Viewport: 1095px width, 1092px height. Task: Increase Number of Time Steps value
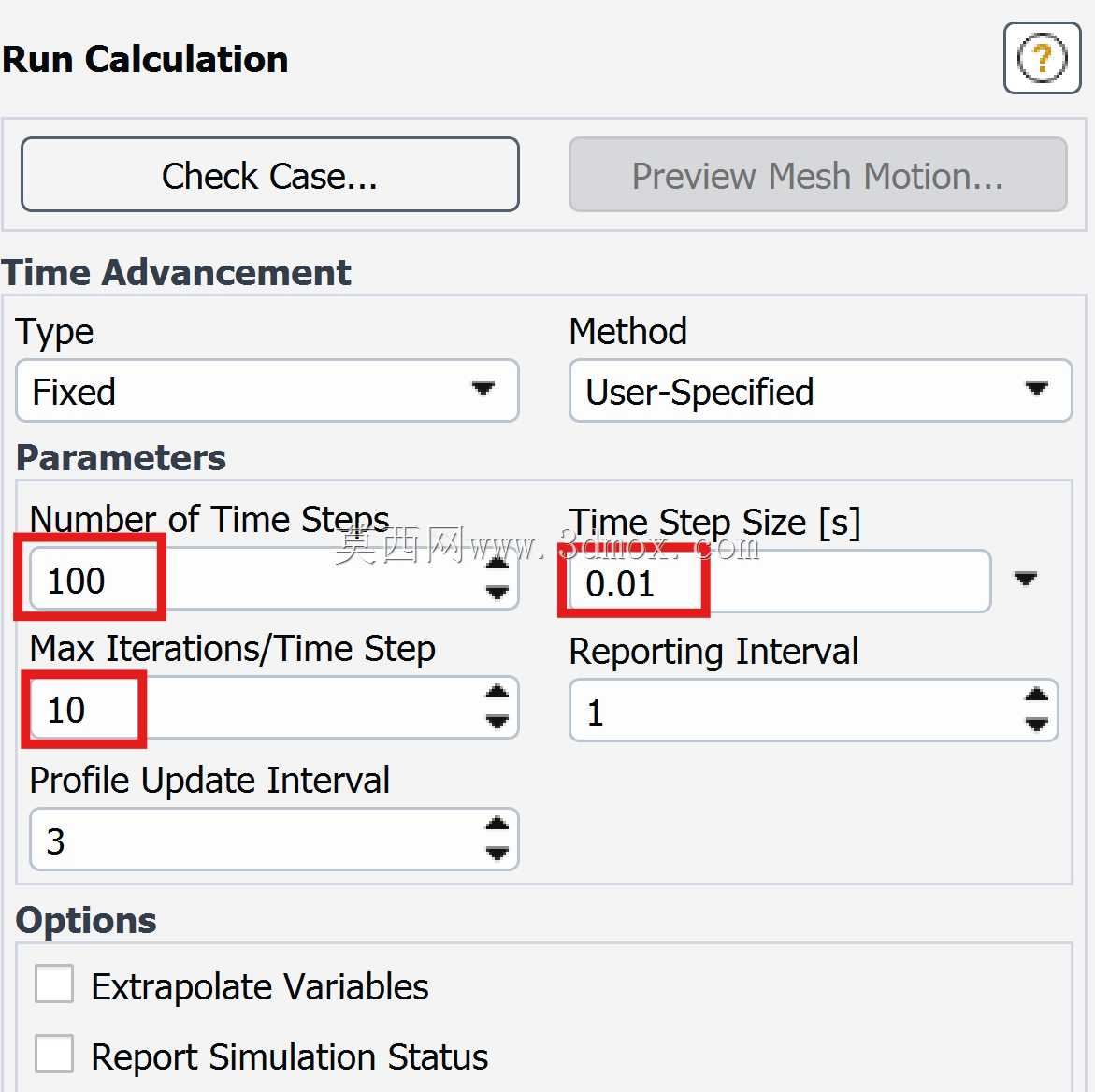pyautogui.click(x=497, y=564)
